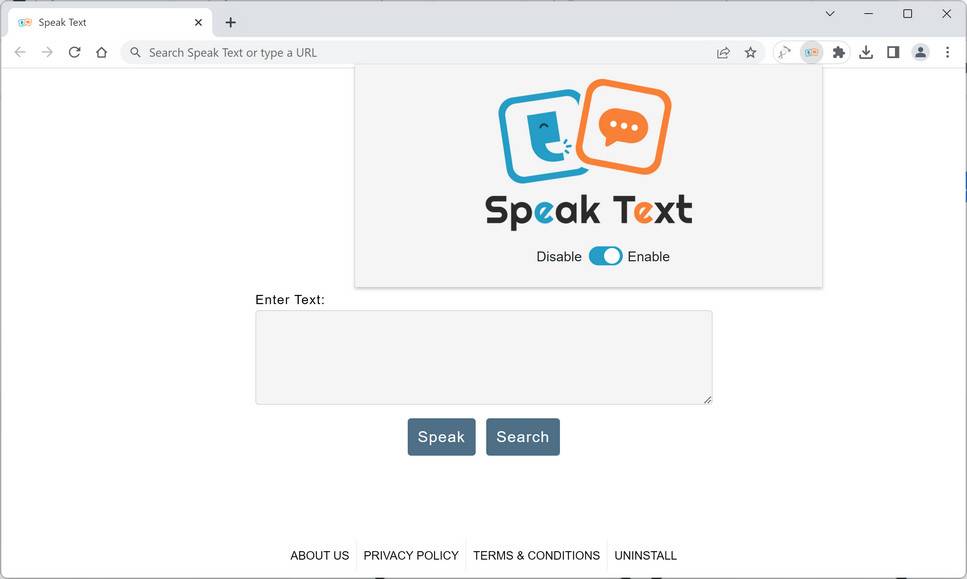Screen dimensions: 967x579
Task: Click the Speak Text logo in popup
Action: pyautogui.click(x=588, y=154)
